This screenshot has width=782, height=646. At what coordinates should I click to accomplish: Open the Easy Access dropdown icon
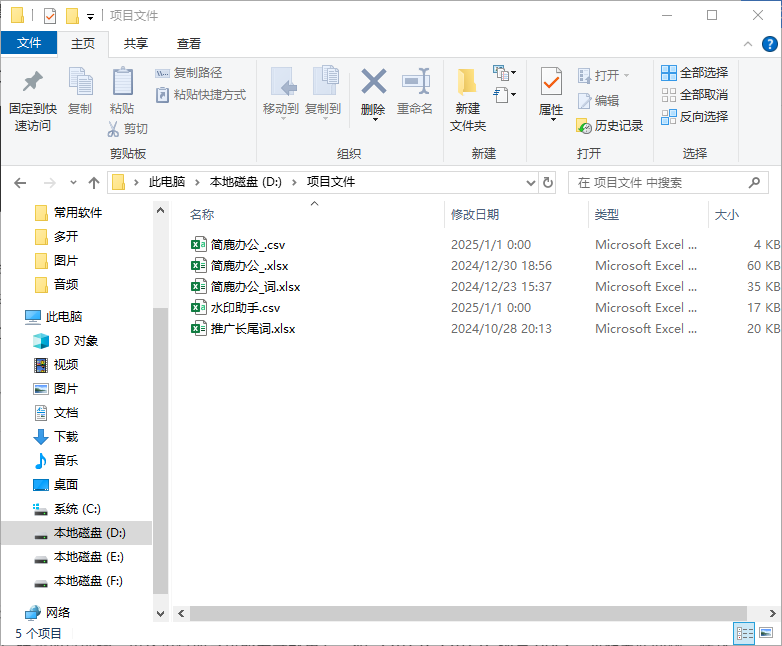pyautogui.click(x=505, y=95)
